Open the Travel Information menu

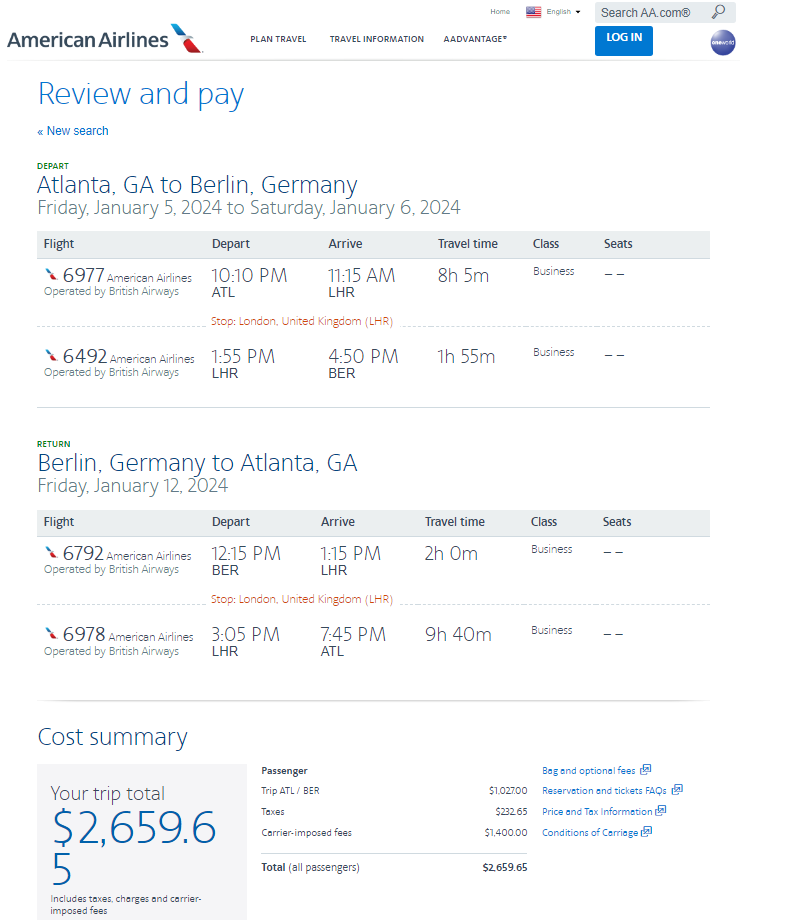pyautogui.click(x=377, y=39)
